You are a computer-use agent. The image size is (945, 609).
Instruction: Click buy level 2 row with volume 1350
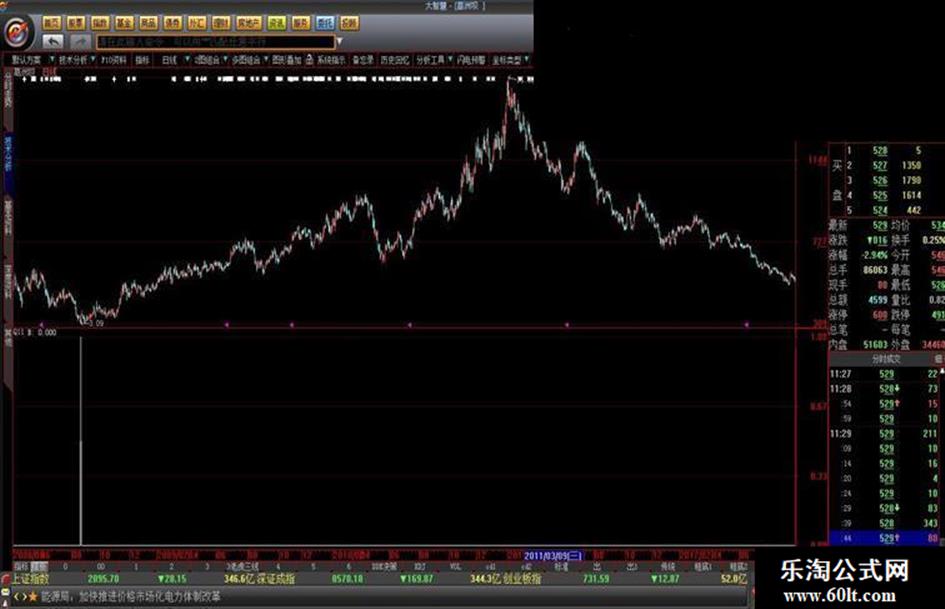click(x=887, y=165)
